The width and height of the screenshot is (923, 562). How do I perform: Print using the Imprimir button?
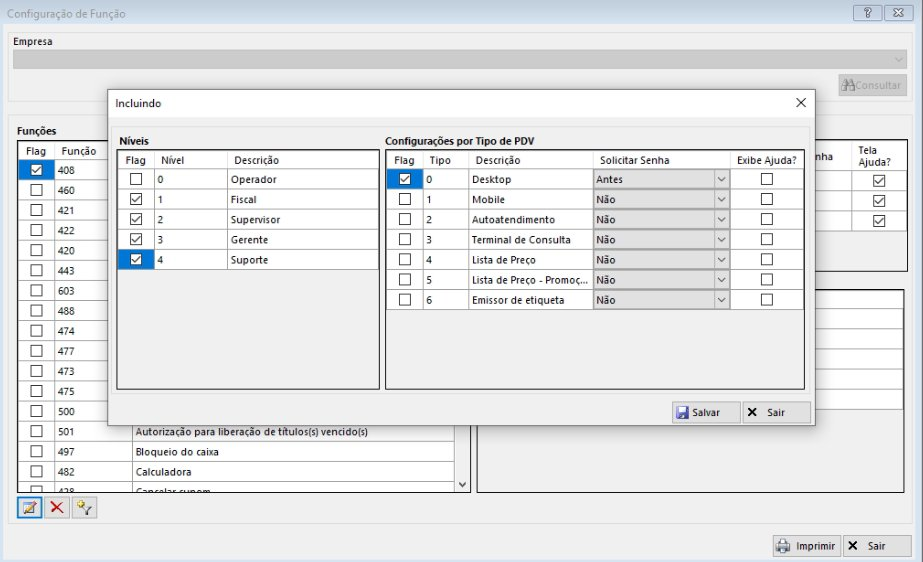pyautogui.click(x=805, y=546)
